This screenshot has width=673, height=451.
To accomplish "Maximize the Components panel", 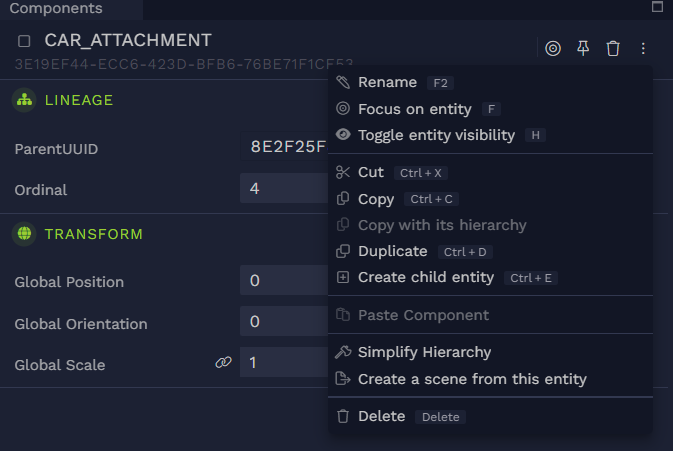I will (657, 7).
